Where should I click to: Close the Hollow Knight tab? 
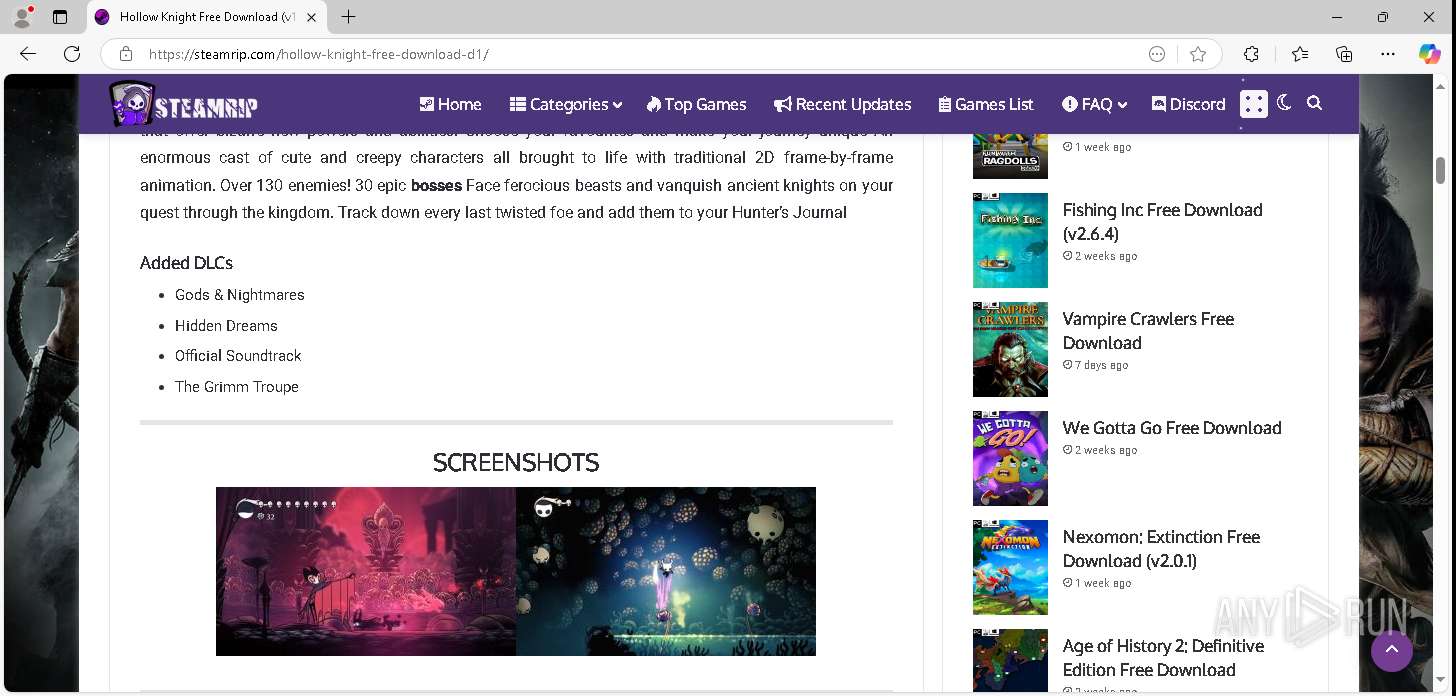tap(311, 17)
